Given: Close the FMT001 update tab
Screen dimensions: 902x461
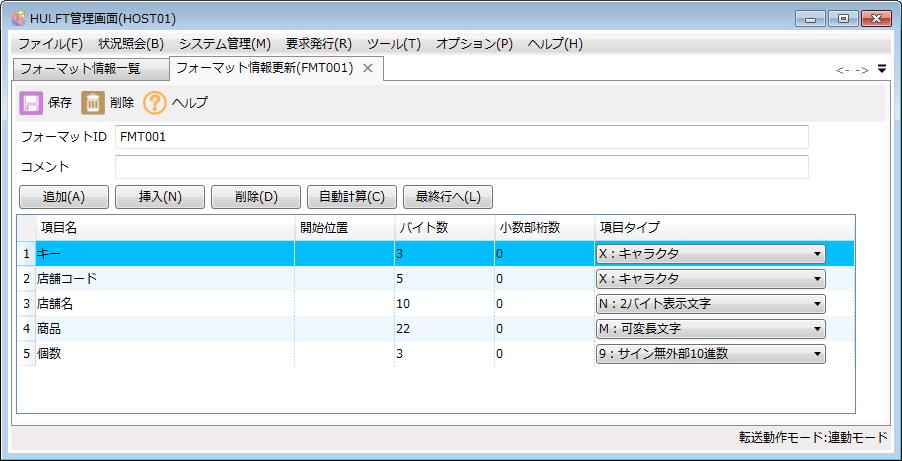Looking at the screenshot, I should [368, 68].
